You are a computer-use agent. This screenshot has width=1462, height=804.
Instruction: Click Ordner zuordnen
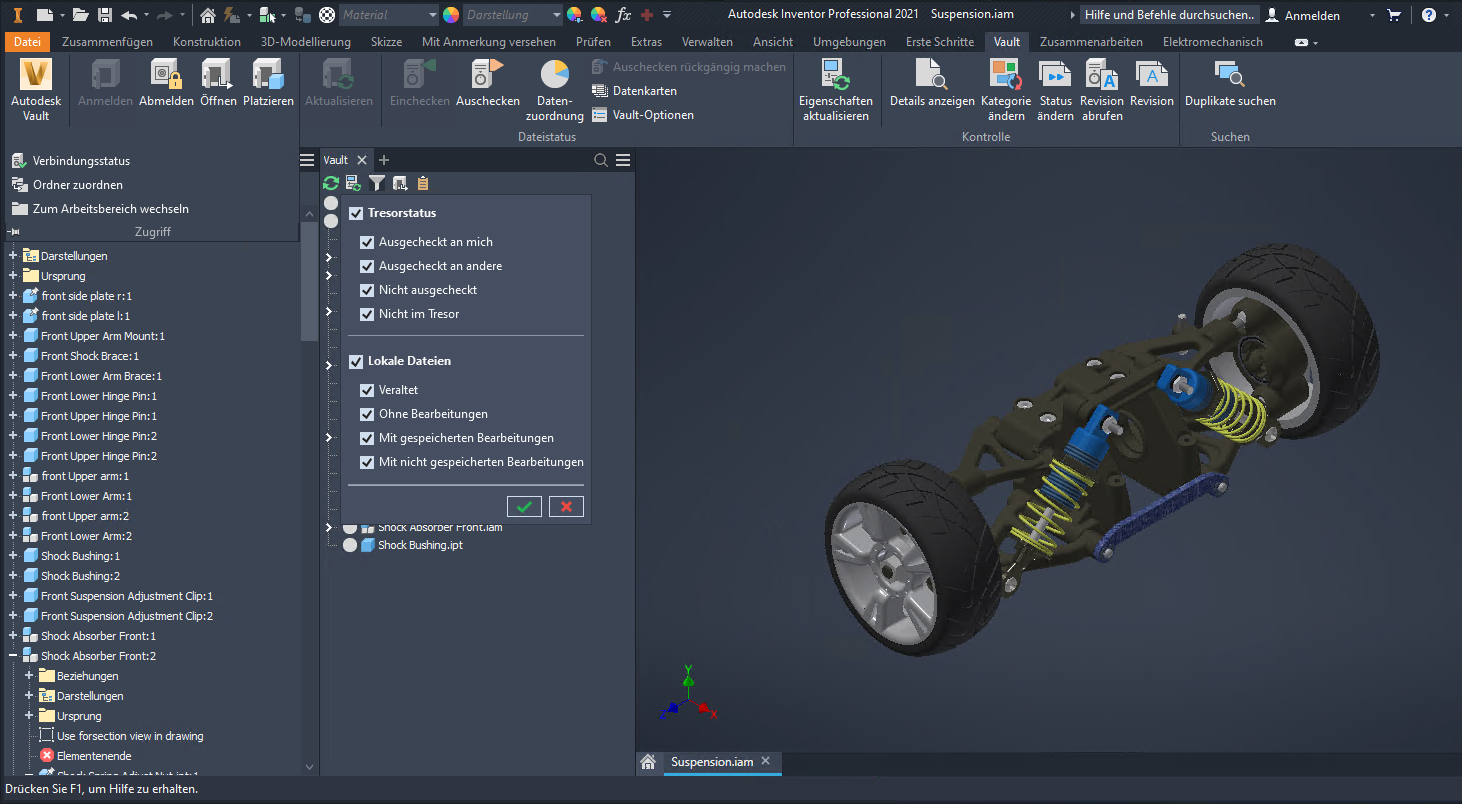pyautogui.click(x=68, y=185)
